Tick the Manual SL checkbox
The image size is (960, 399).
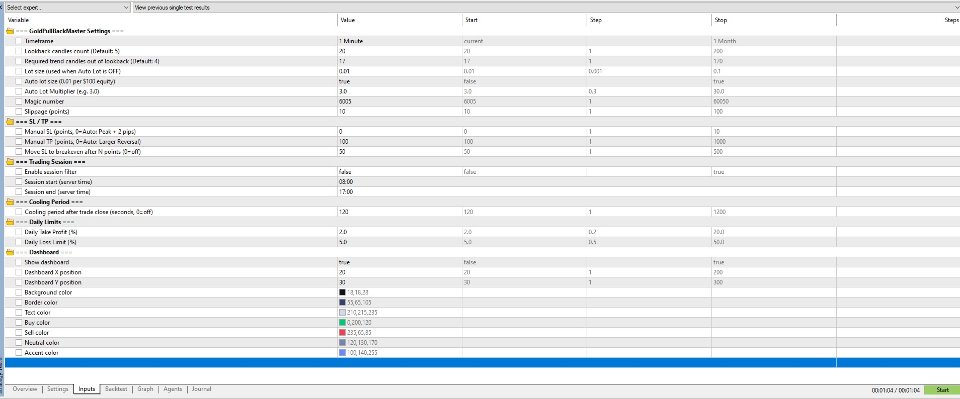[19, 132]
